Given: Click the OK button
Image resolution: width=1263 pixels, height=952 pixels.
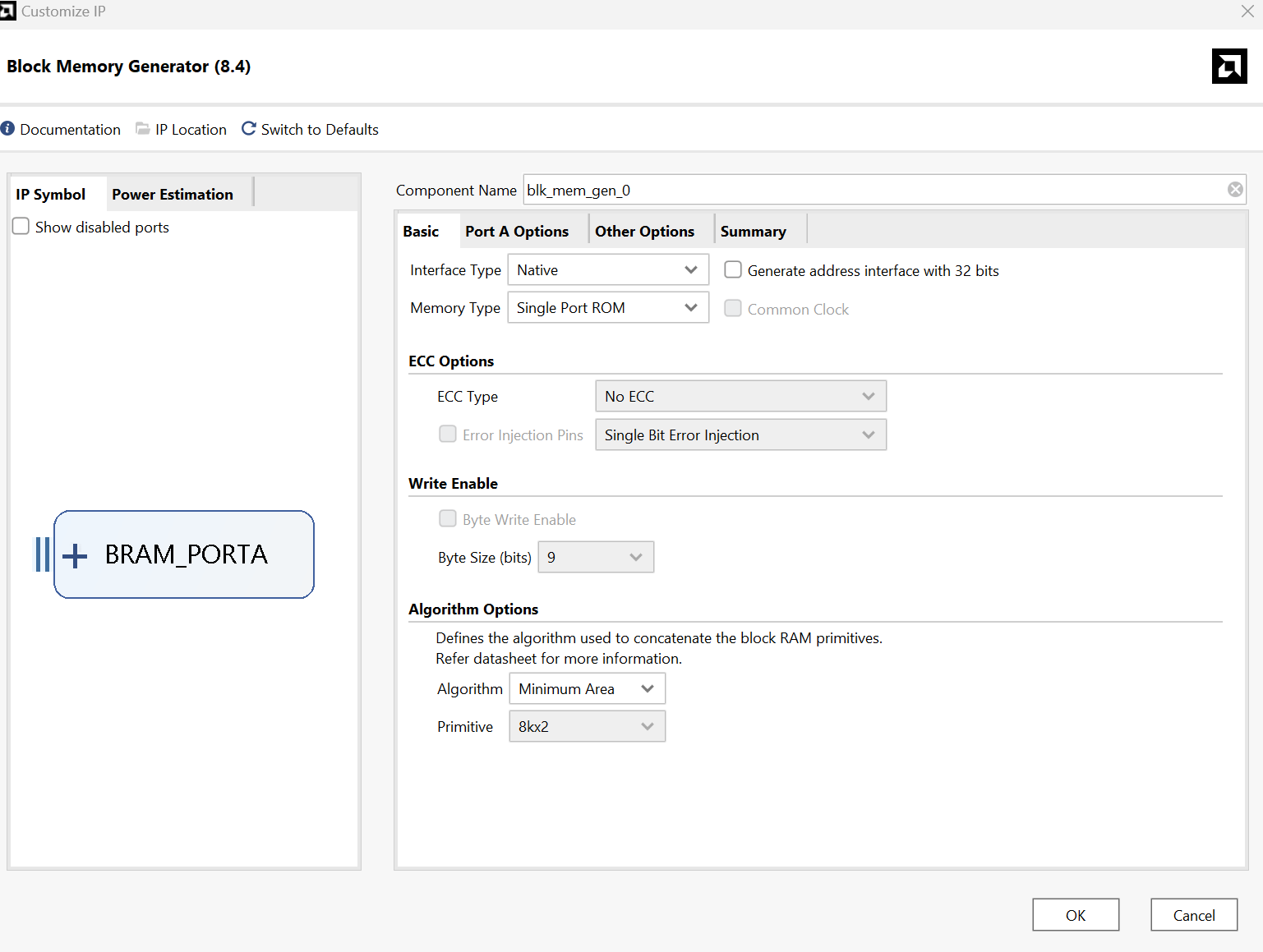Looking at the screenshot, I should pos(1076,915).
